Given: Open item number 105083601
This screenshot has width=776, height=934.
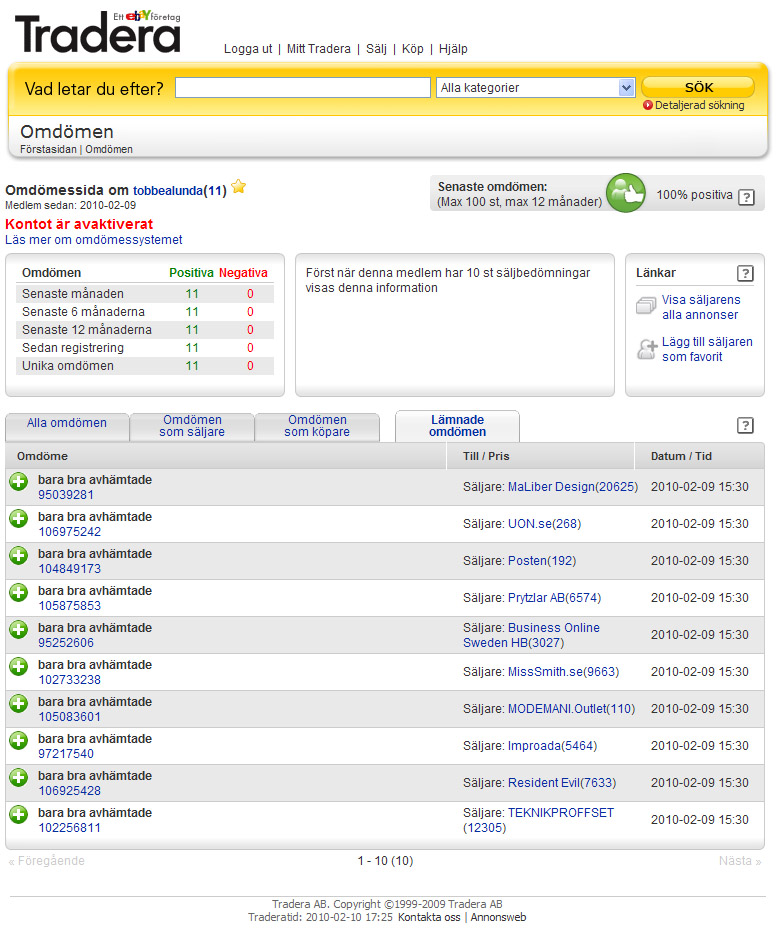Looking at the screenshot, I should [x=70, y=717].
